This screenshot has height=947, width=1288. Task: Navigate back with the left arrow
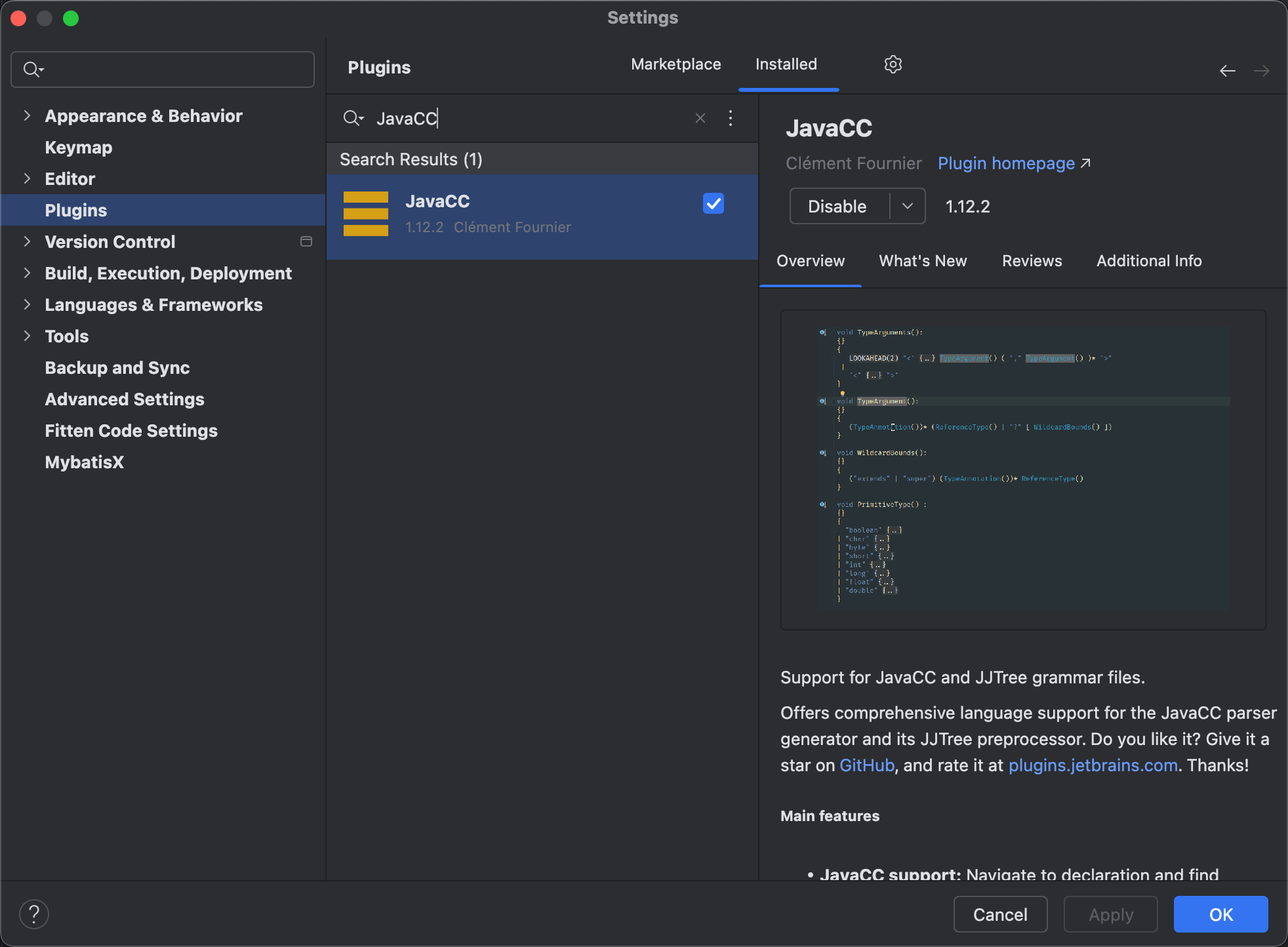tap(1227, 71)
